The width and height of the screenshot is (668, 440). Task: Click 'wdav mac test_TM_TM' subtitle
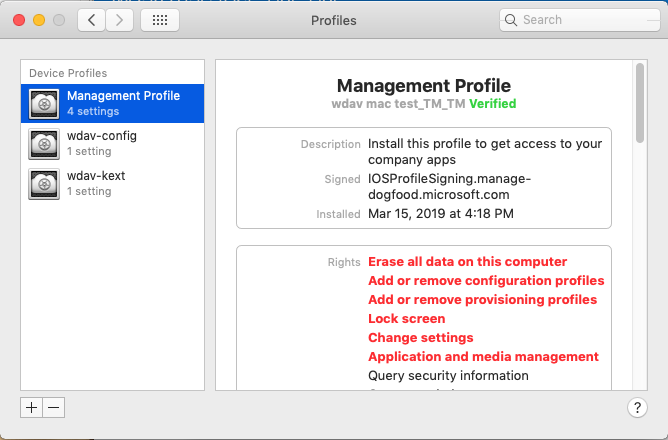(x=398, y=104)
